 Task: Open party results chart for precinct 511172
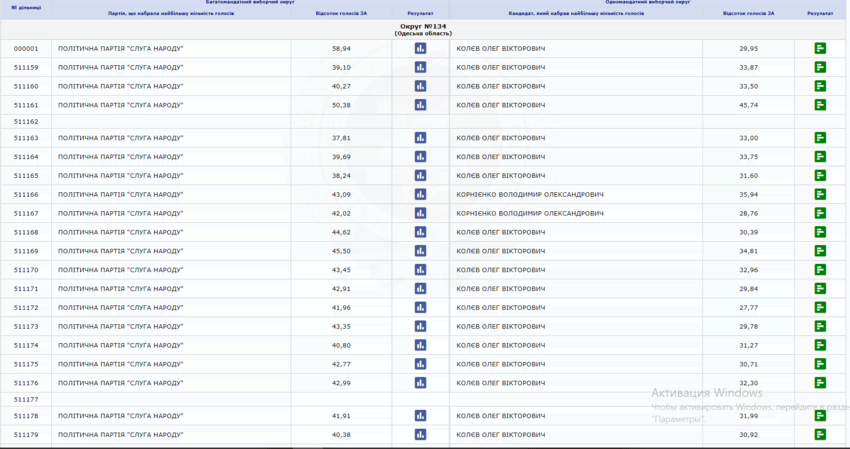(x=420, y=307)
